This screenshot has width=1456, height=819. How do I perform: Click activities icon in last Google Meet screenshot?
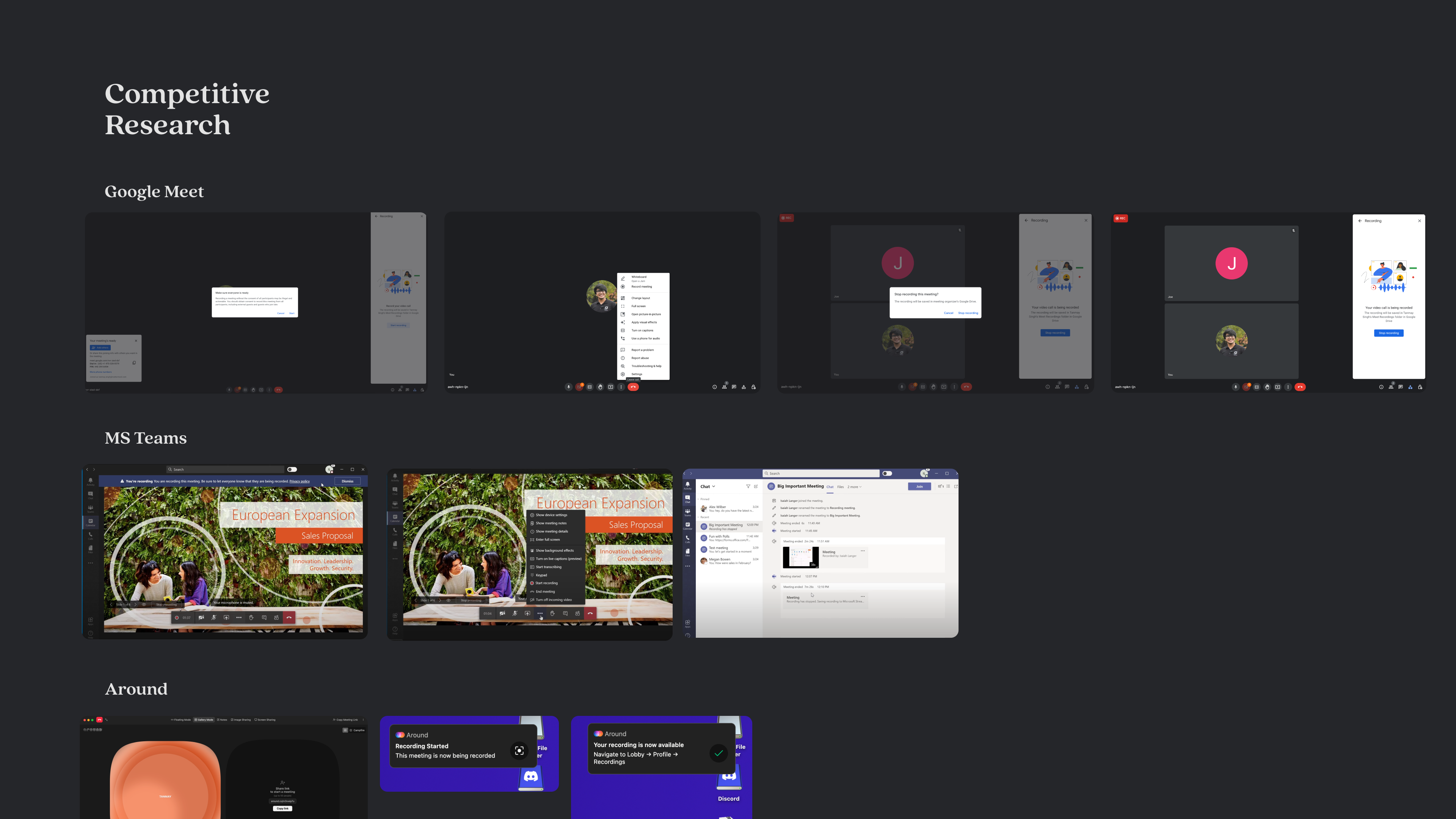[x=1410, y=387]
